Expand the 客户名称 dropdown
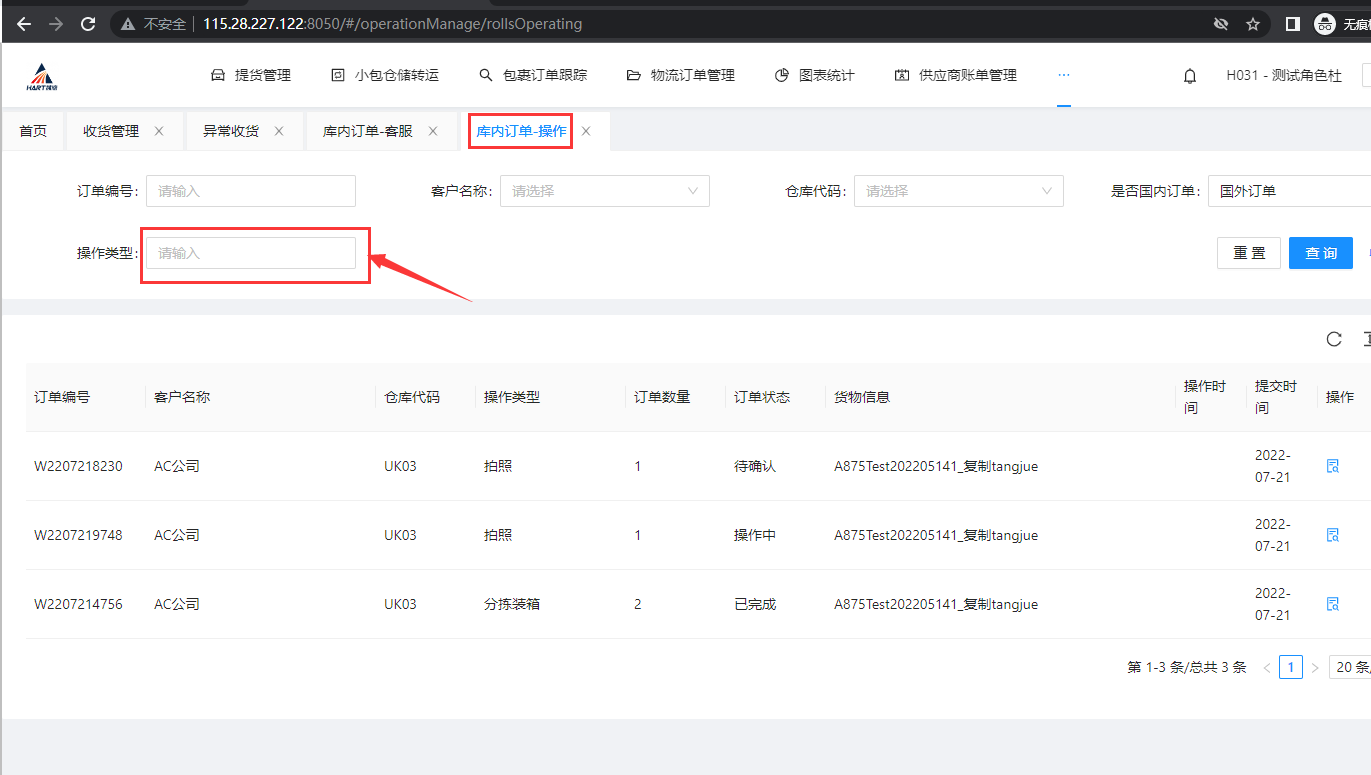Screen dimensions: 1371x775 [x=604, y=191]
